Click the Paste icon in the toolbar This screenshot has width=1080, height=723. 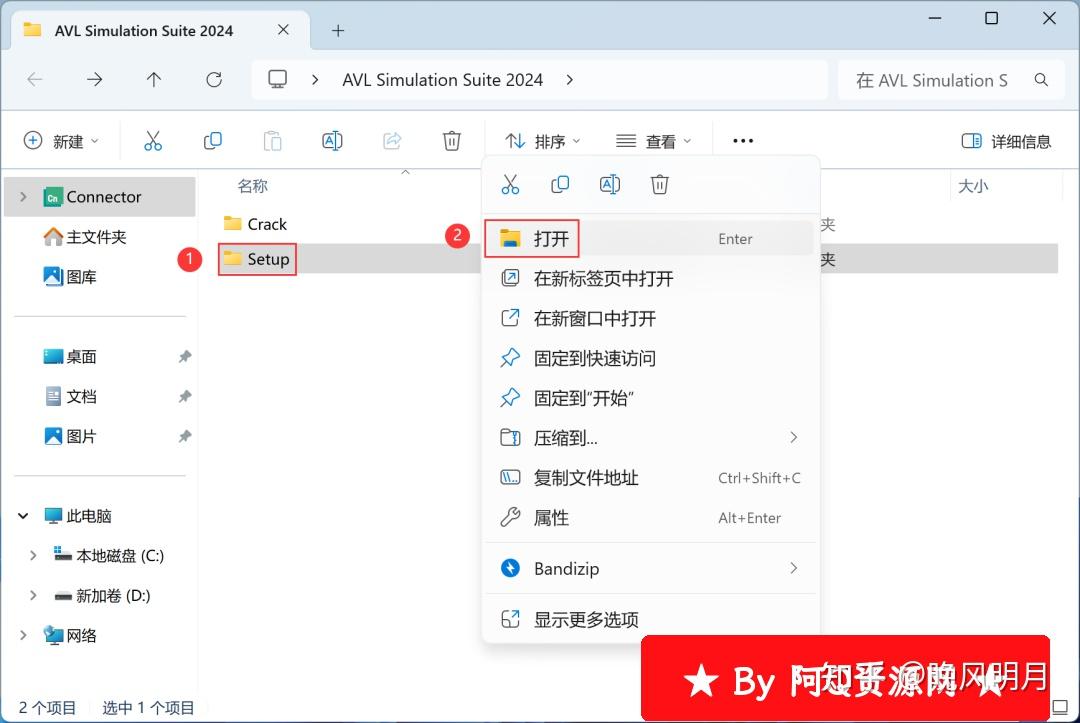[x=272, y=140]
